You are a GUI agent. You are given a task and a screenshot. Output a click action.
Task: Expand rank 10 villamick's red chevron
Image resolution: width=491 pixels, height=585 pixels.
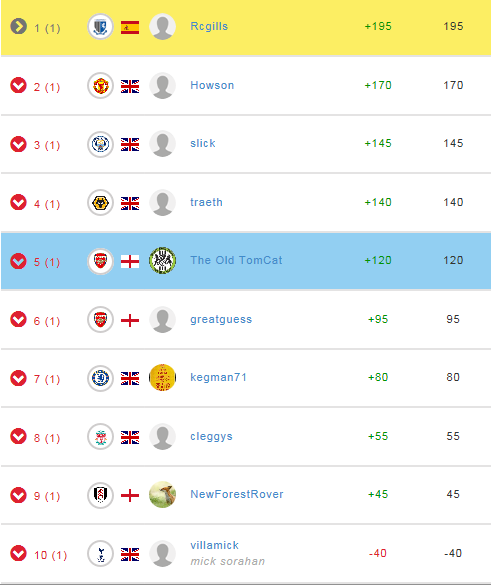coord(18,553)
